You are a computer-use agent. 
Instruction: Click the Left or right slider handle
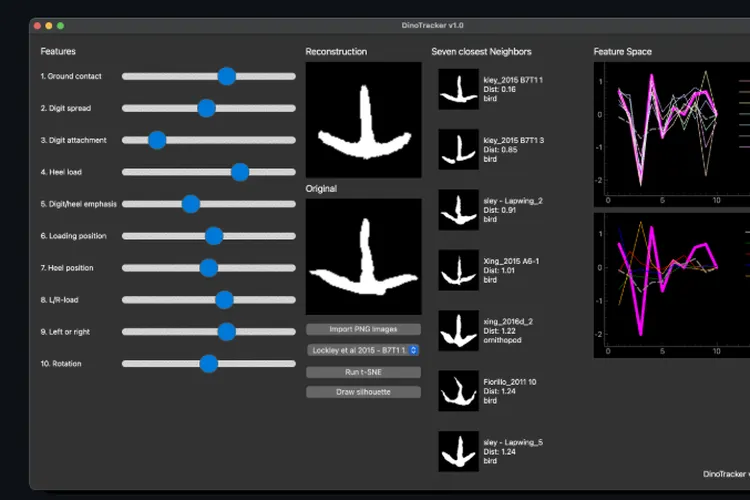pos(226,332)
